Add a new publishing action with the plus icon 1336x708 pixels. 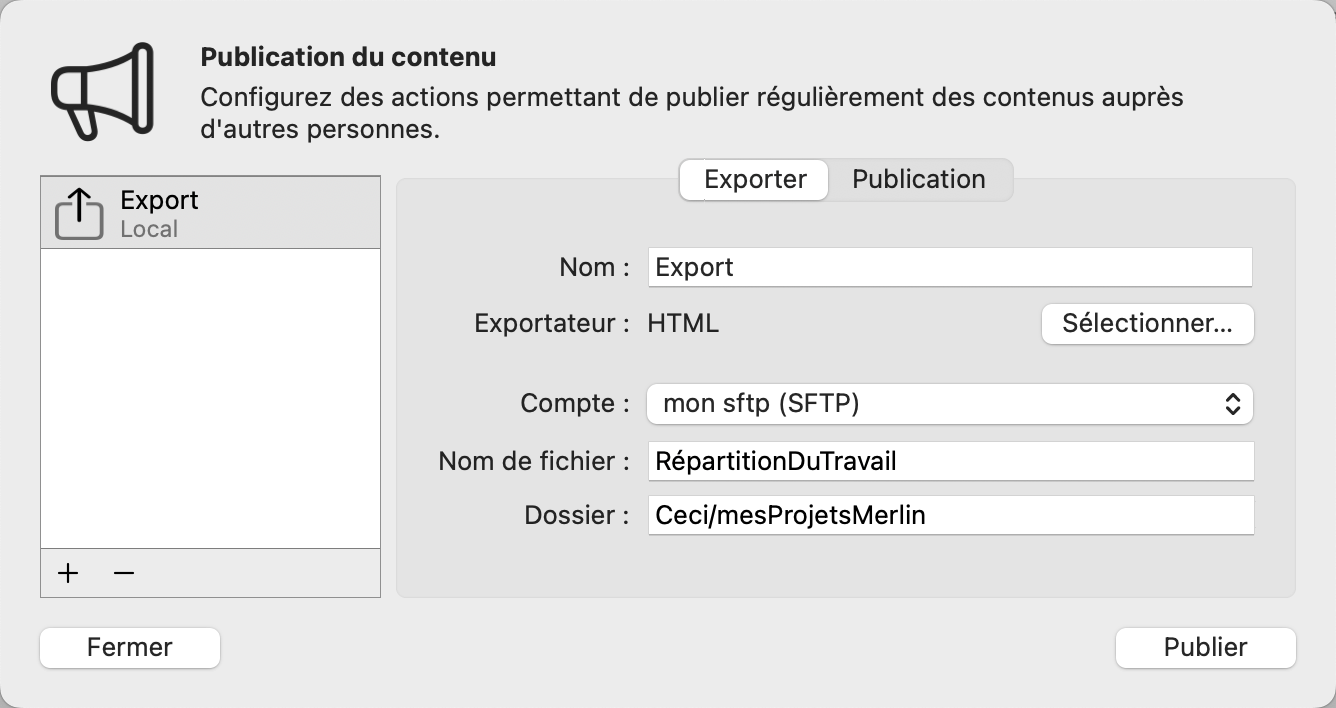pyautogui.click(x=67, y=572)
